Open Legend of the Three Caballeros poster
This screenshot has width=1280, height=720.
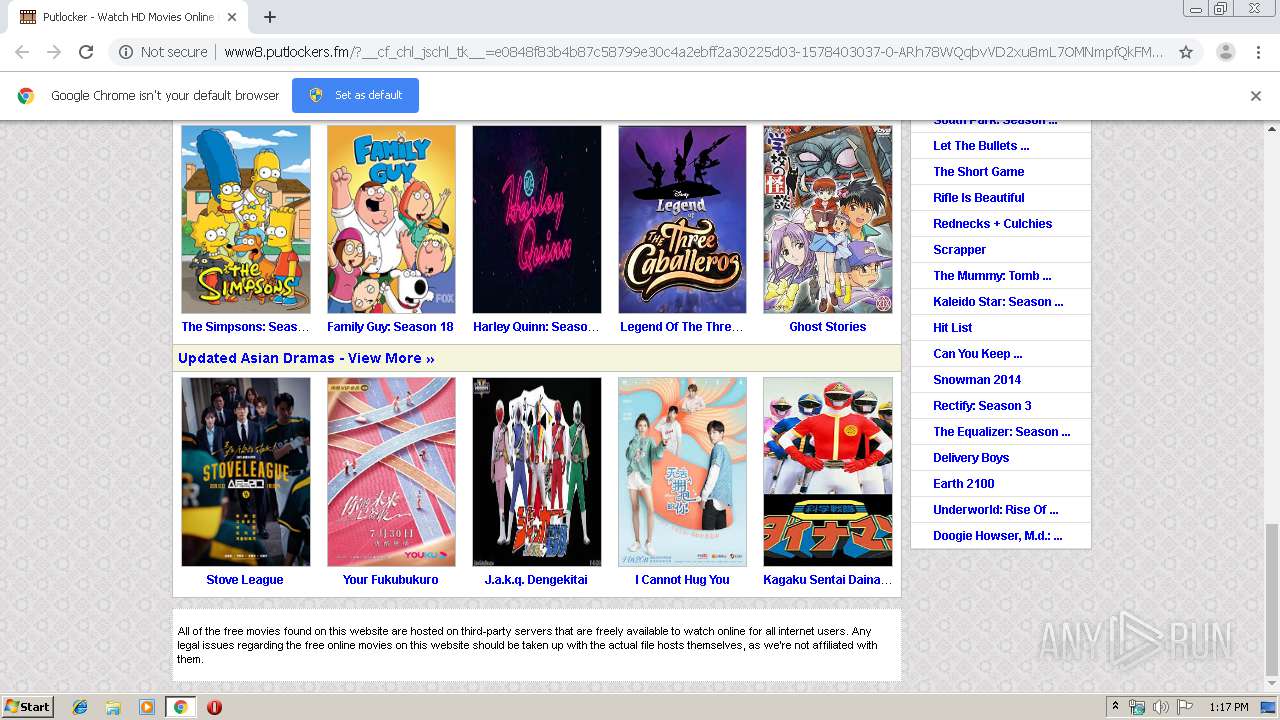tap(682, 219)
